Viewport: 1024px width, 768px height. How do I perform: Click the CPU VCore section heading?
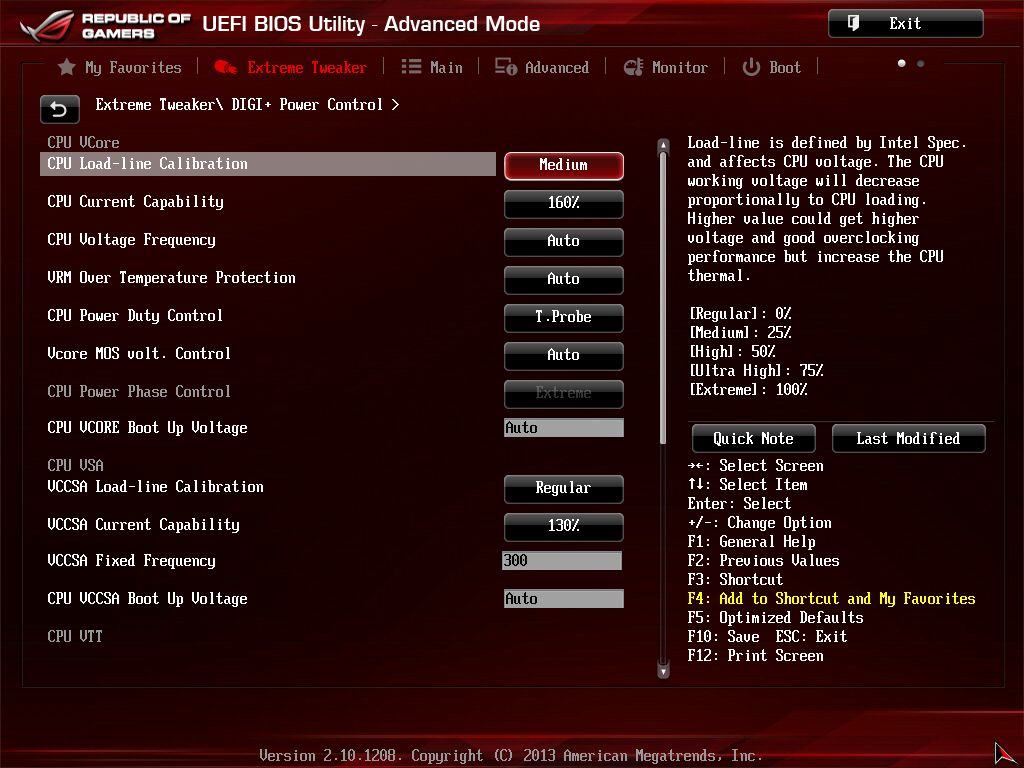click(x=84, y=142)
